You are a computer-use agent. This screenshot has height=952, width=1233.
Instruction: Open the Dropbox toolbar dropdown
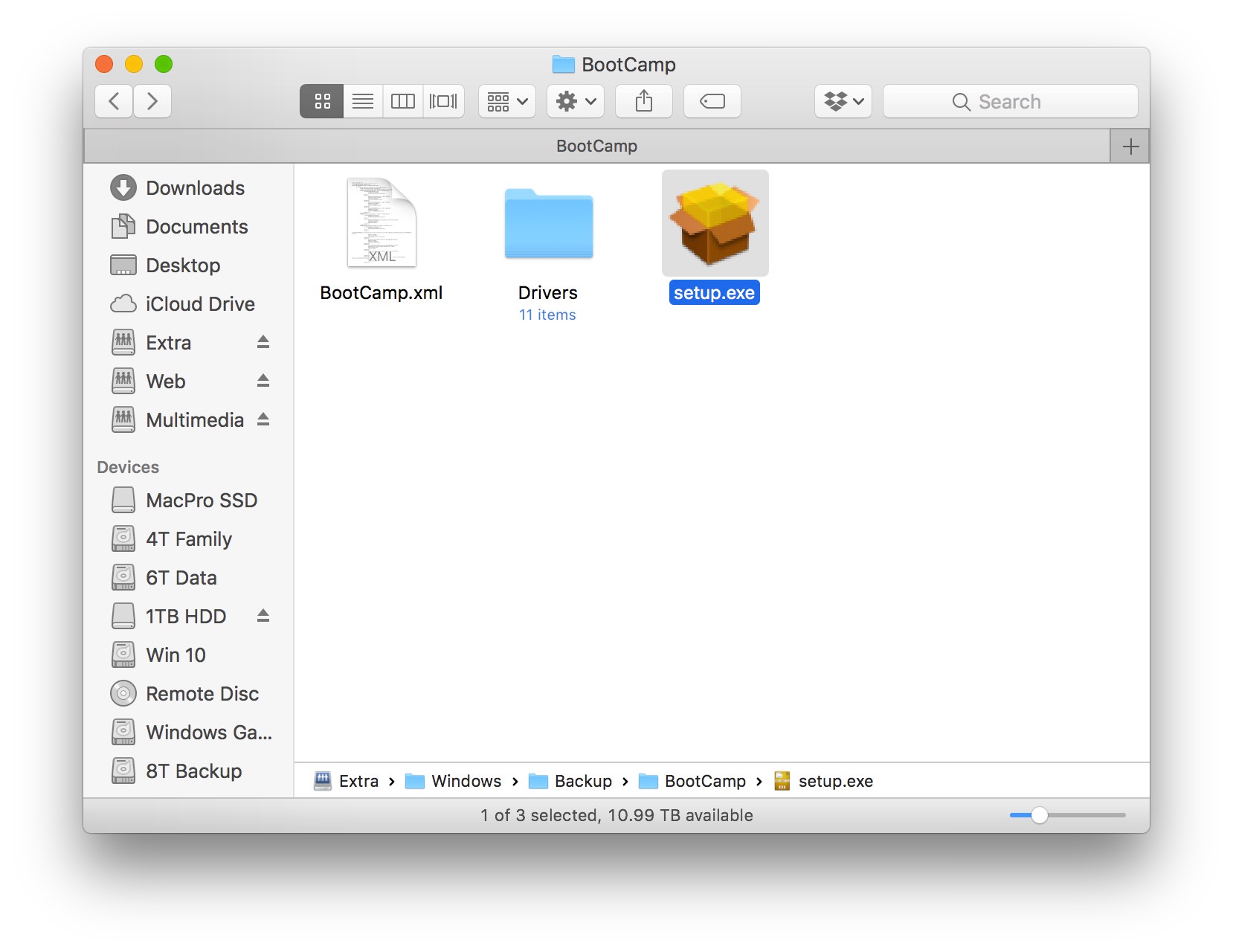pyautogui.click(x=843, y=101)
